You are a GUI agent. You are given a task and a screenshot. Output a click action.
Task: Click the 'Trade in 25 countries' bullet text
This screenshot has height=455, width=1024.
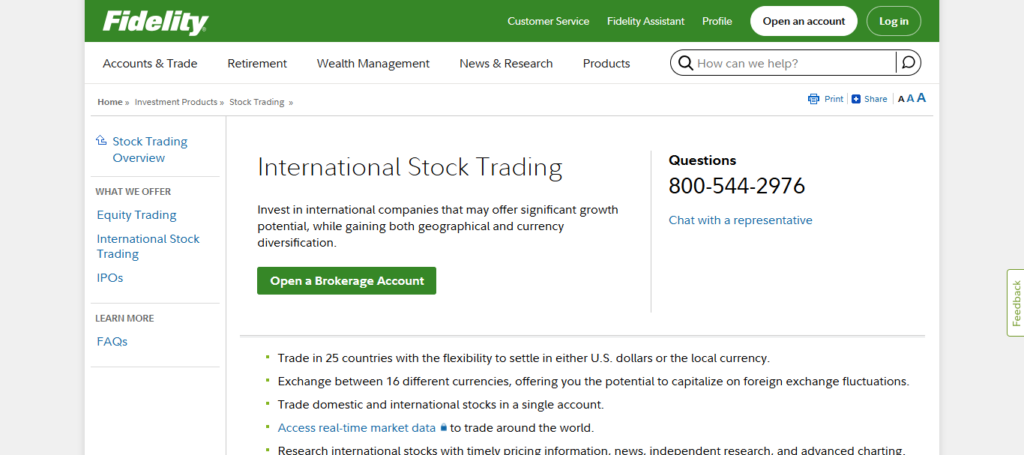(524, 358)
